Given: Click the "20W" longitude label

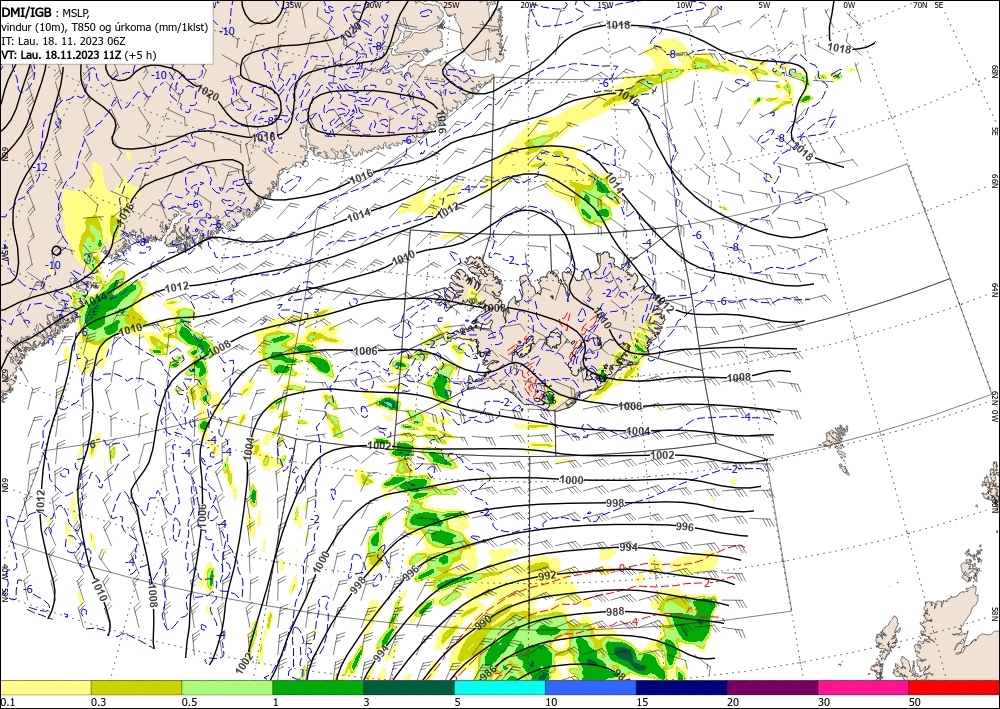Looking at the screenshot, I should pyautogui.click(x=528, y=5).
